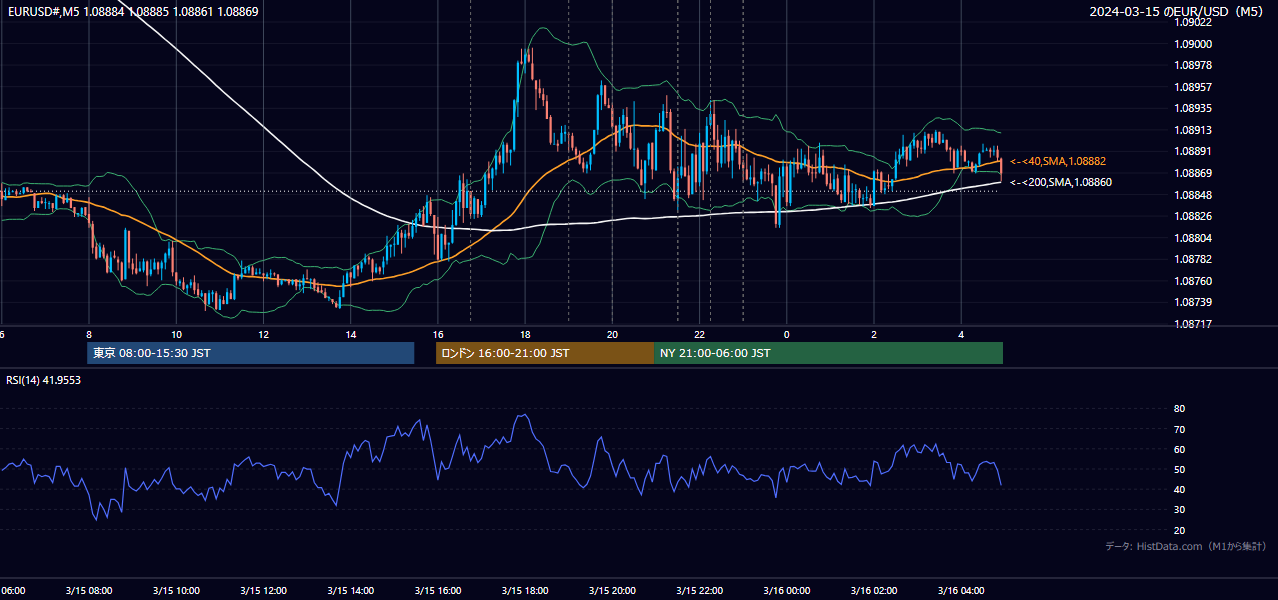Click RSI scale level 80

tap(1179, 409)
